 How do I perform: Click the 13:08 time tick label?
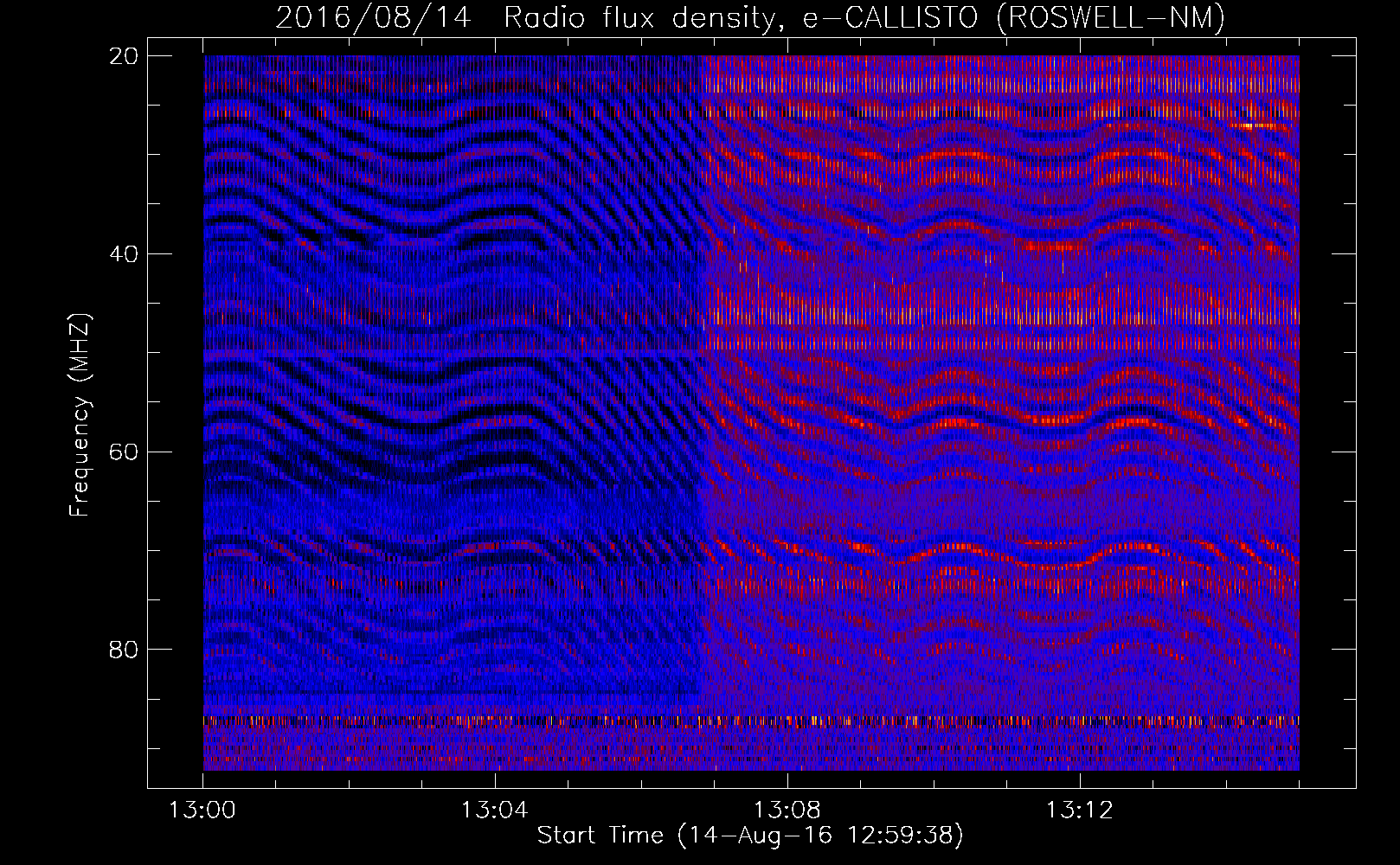(787, 811)
